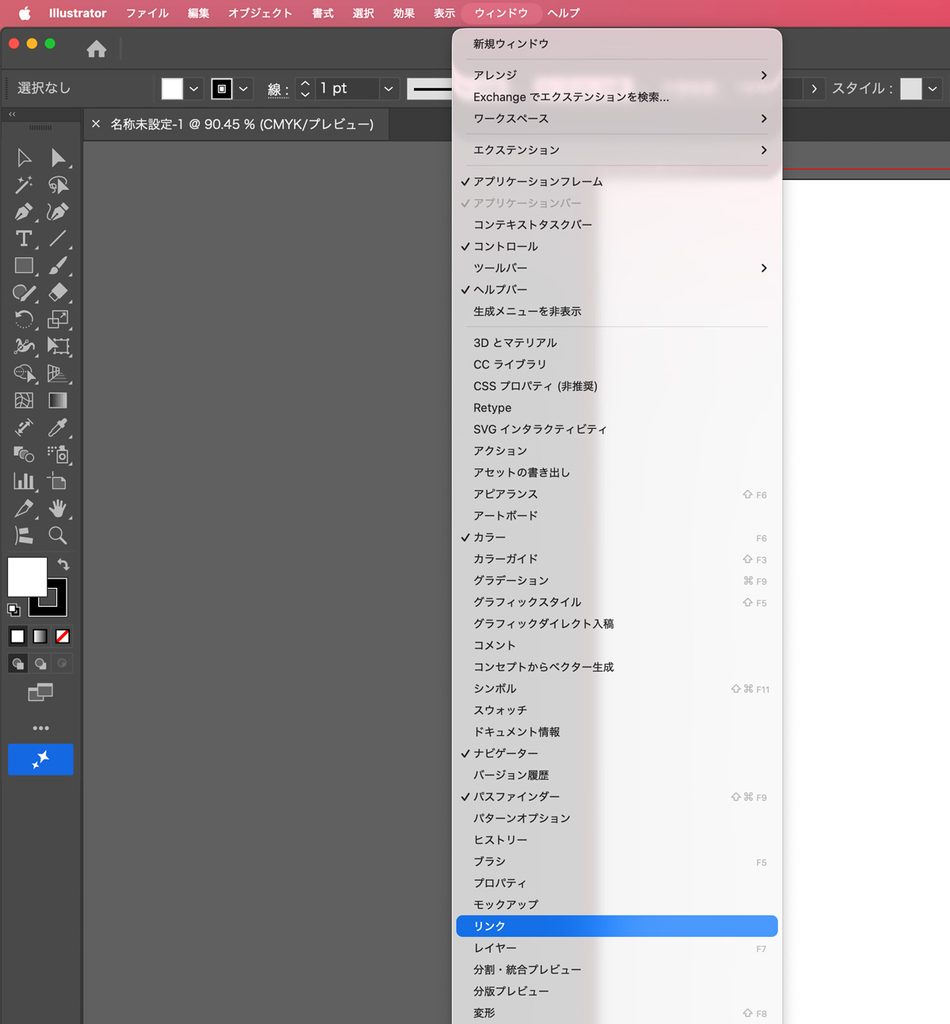This screenshot has height=1024, width=950.
Task: Click the large white fill swatch
Action: pyautogui.click(x=27, y=577)
